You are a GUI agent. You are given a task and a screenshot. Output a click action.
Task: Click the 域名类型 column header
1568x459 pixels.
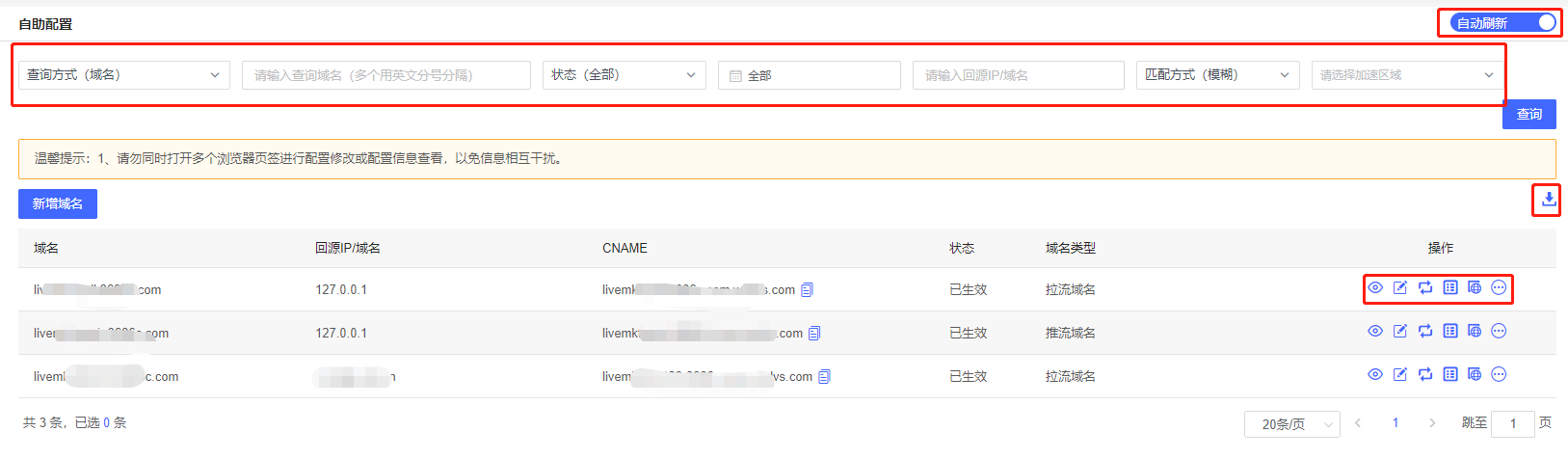coord(1071,248)
